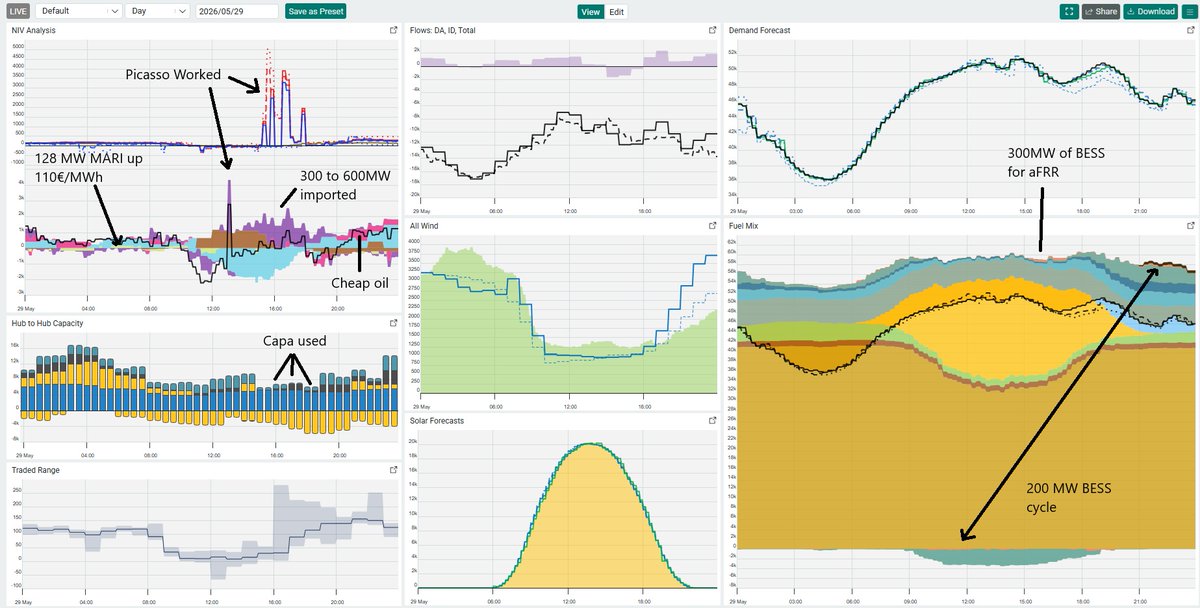Pop out the Solar Forecasts panel
This screenshot has height=608, width=1200.
click(712, 421)
